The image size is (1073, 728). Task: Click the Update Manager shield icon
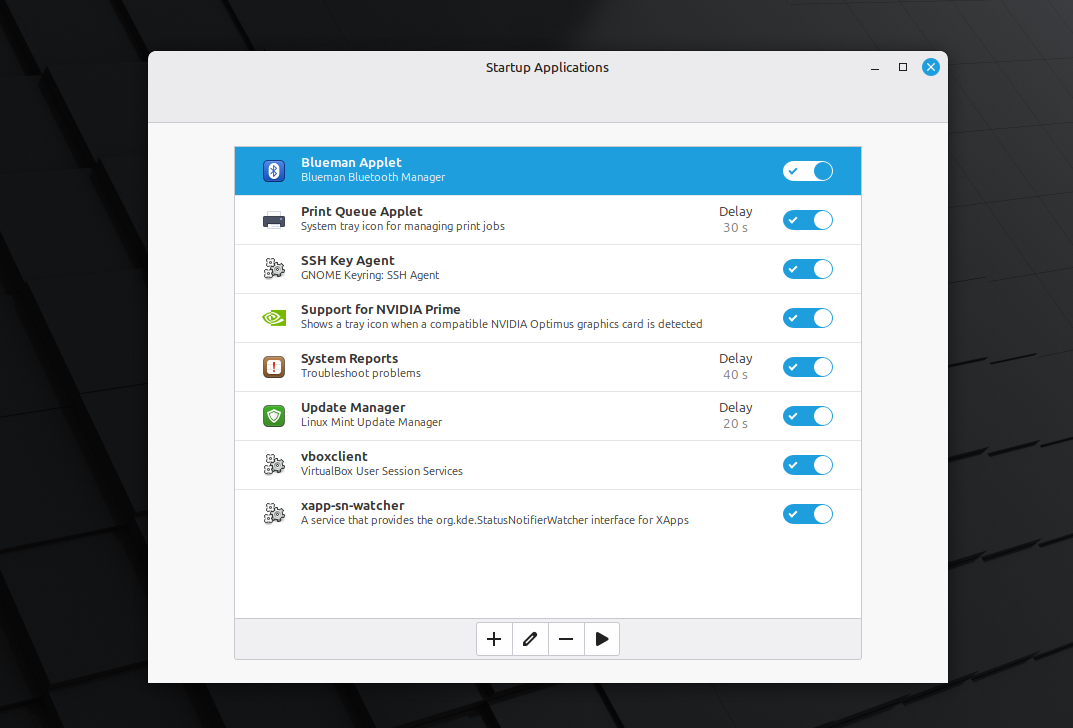273,415
